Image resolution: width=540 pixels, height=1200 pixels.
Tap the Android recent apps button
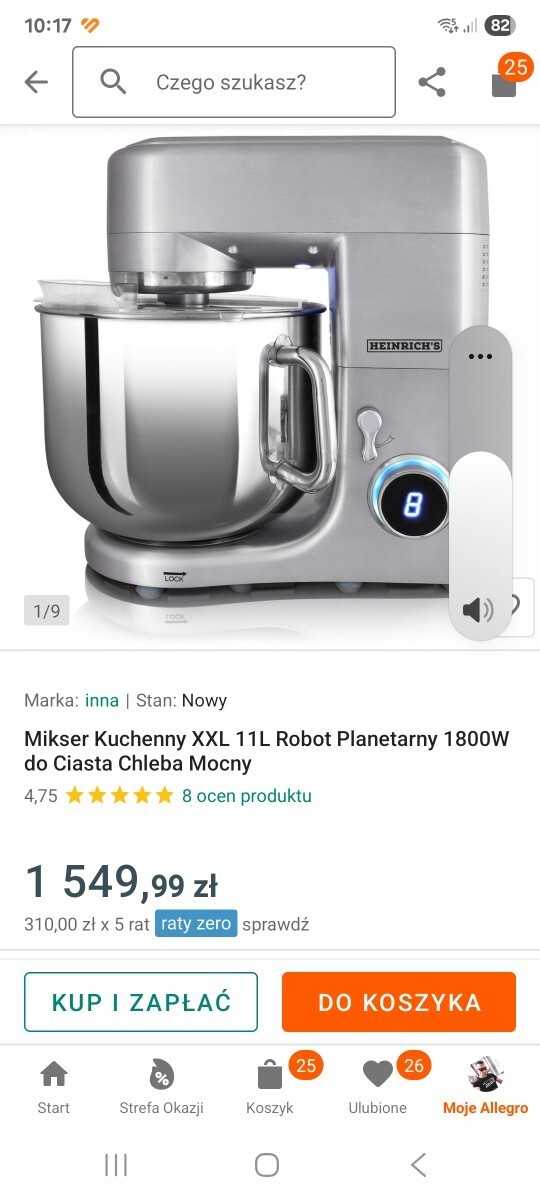coord(116,1164)
